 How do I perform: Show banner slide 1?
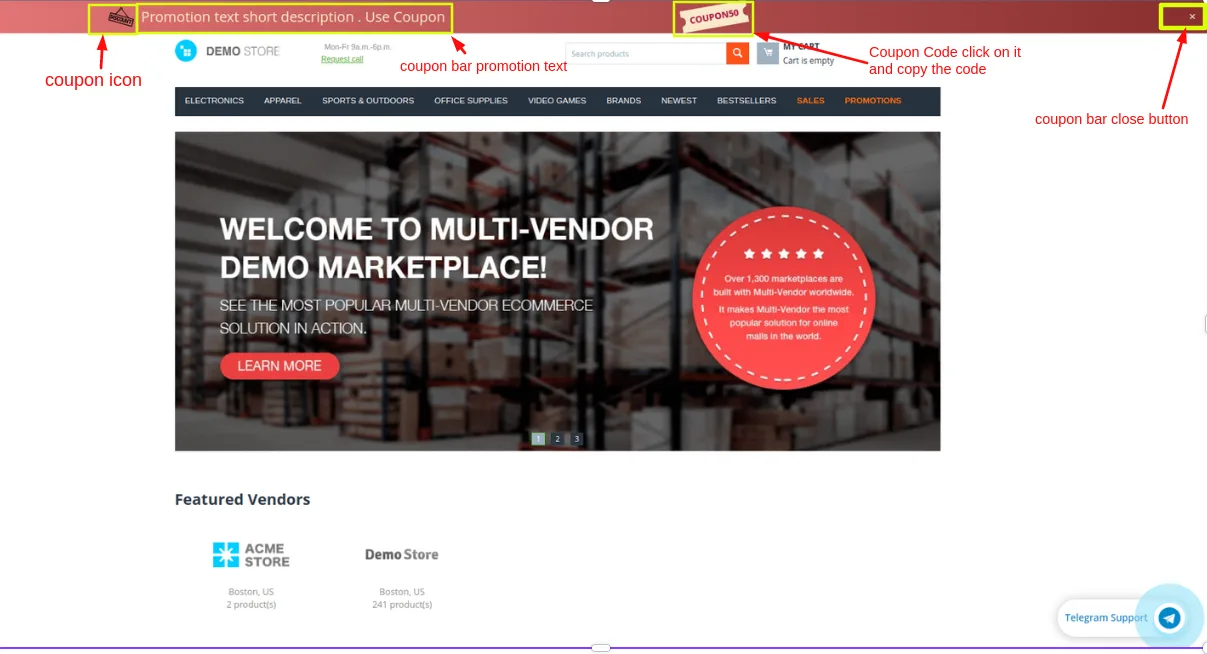pos(538,438)
